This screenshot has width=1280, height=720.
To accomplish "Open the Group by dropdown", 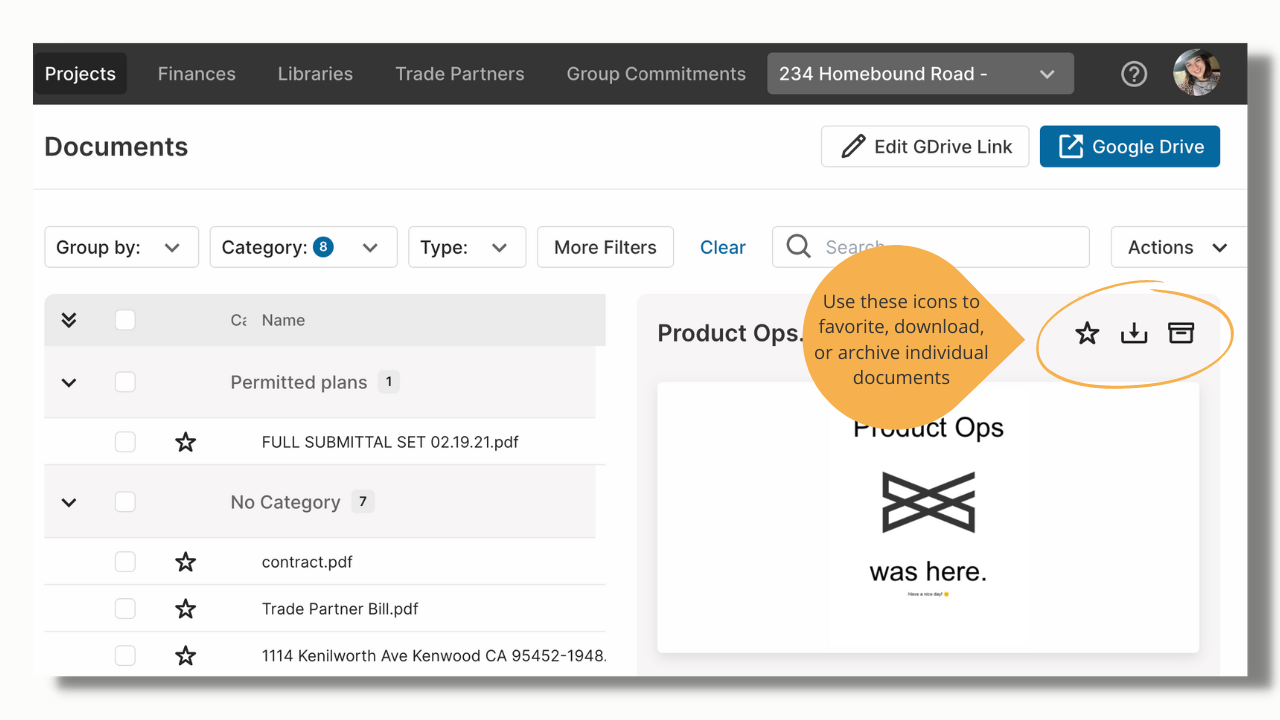I will (121, 247).
